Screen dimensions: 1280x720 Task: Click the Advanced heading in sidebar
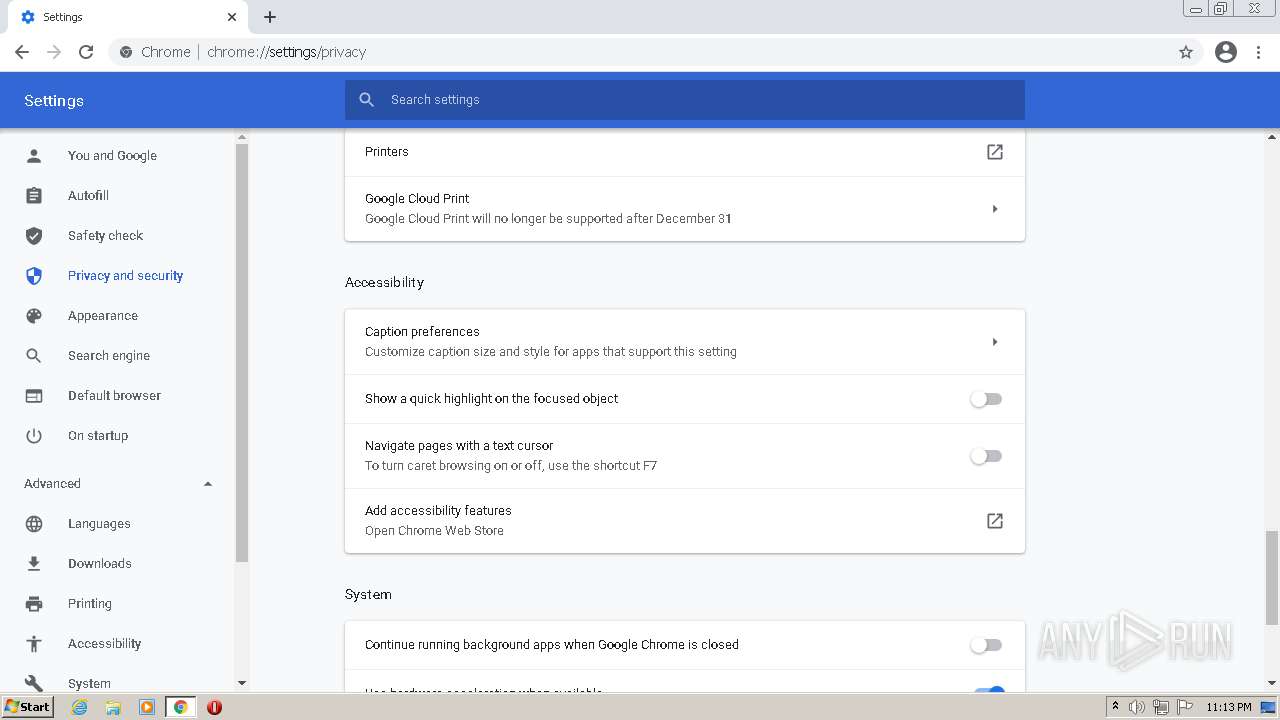52,483
